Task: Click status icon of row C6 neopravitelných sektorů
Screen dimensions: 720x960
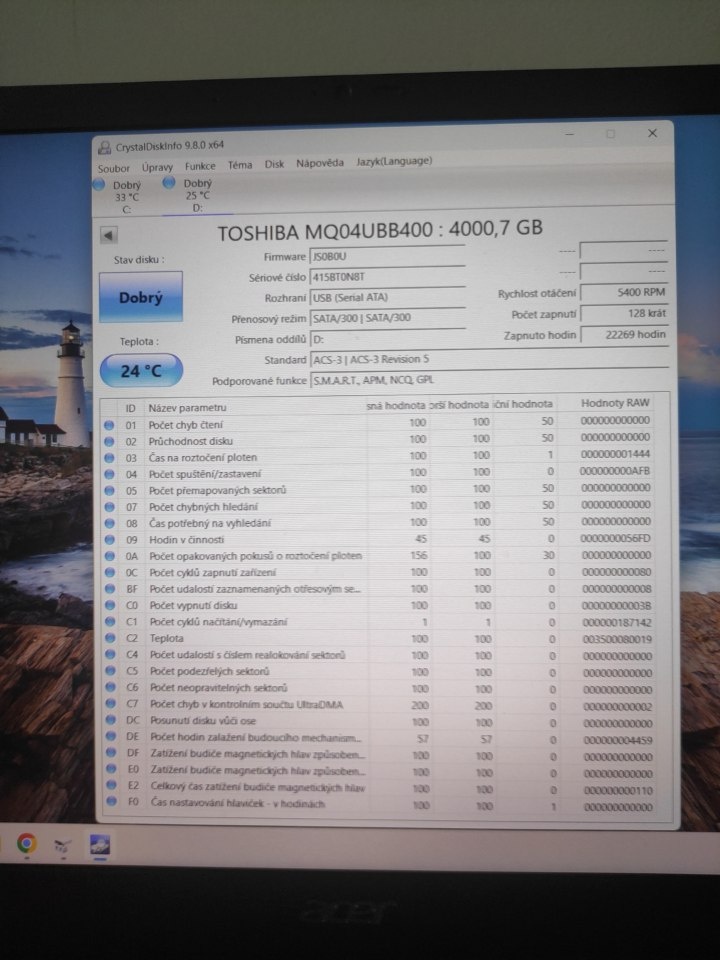Action: click(111, 688)
